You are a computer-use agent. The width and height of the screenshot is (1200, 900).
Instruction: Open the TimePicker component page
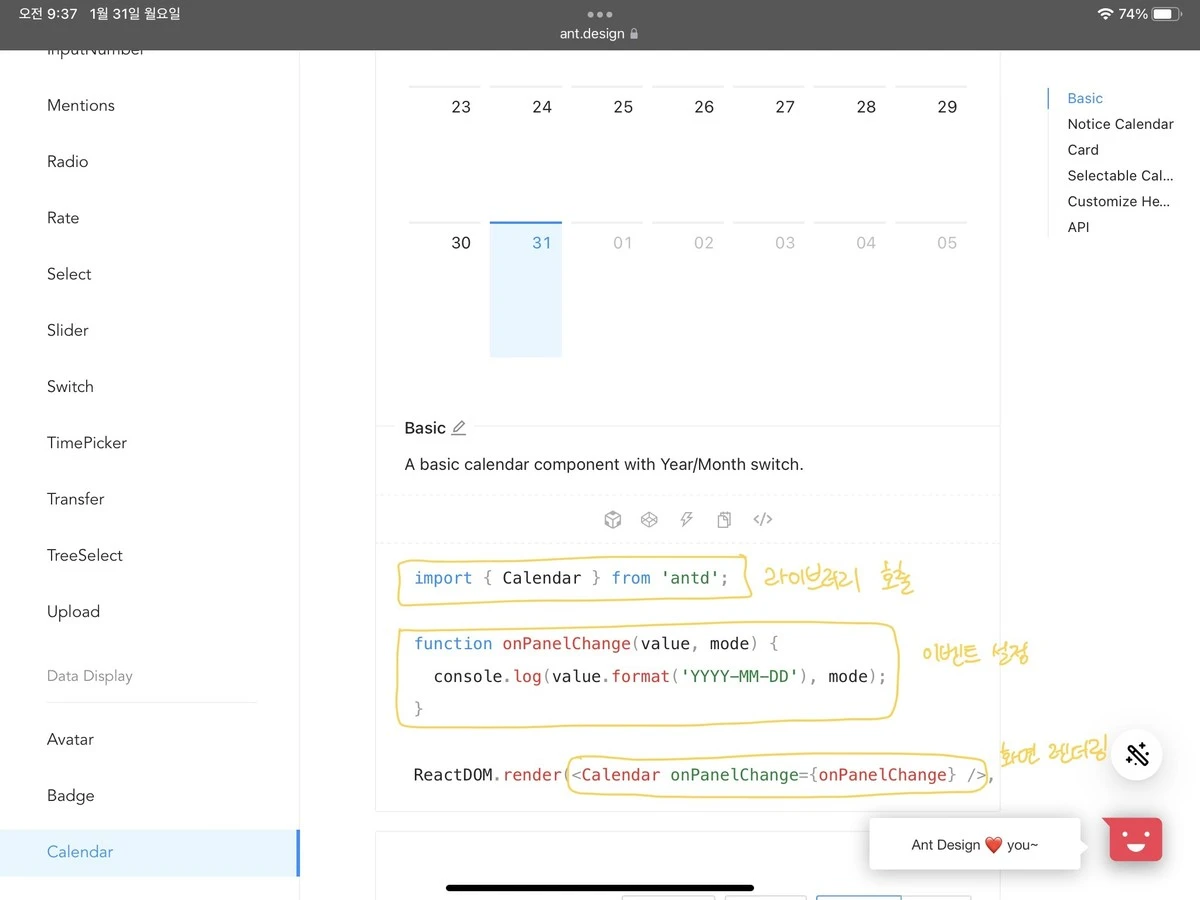(87, 442)
